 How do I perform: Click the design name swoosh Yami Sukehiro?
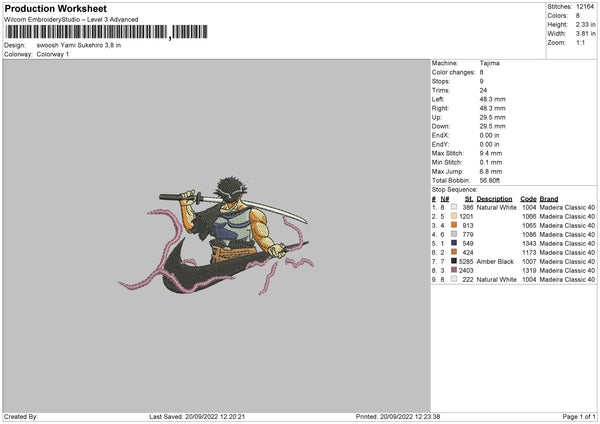[79, 45]
